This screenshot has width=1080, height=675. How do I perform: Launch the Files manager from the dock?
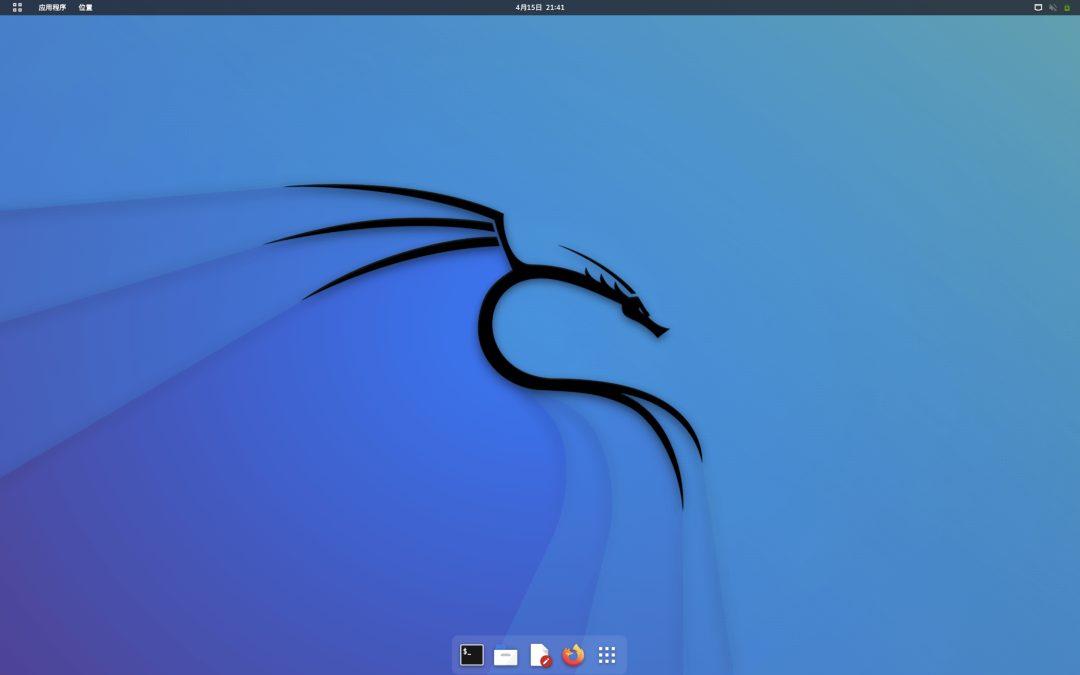(506, 655)
